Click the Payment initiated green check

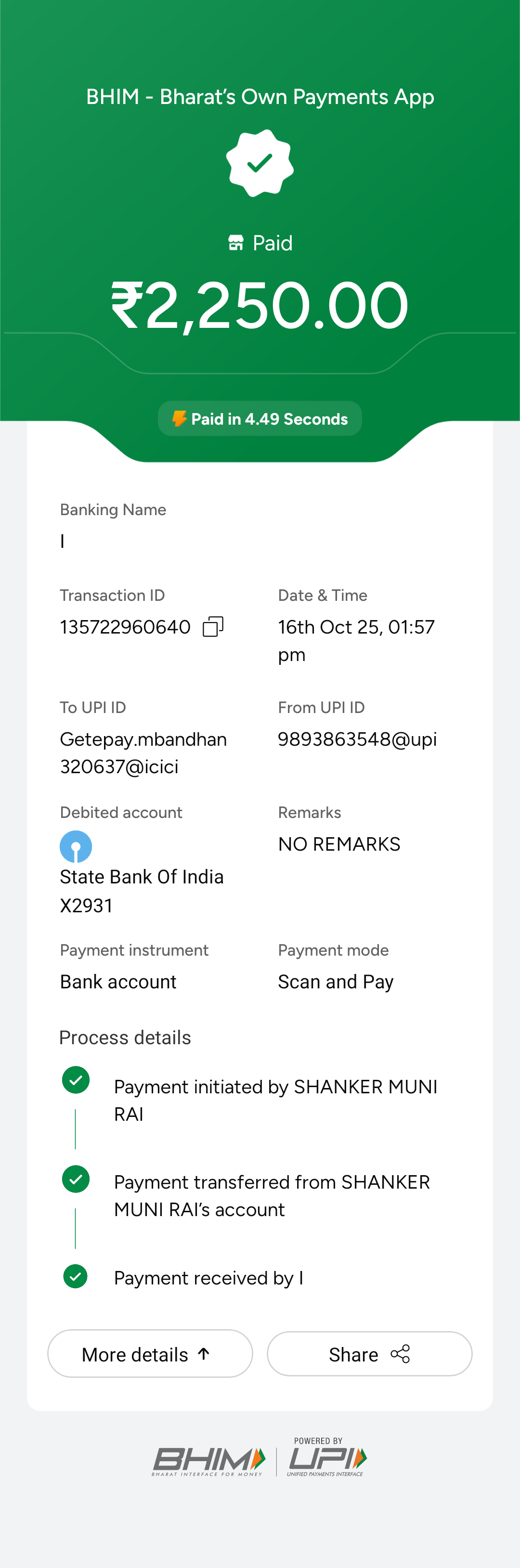pos(76,1080)
